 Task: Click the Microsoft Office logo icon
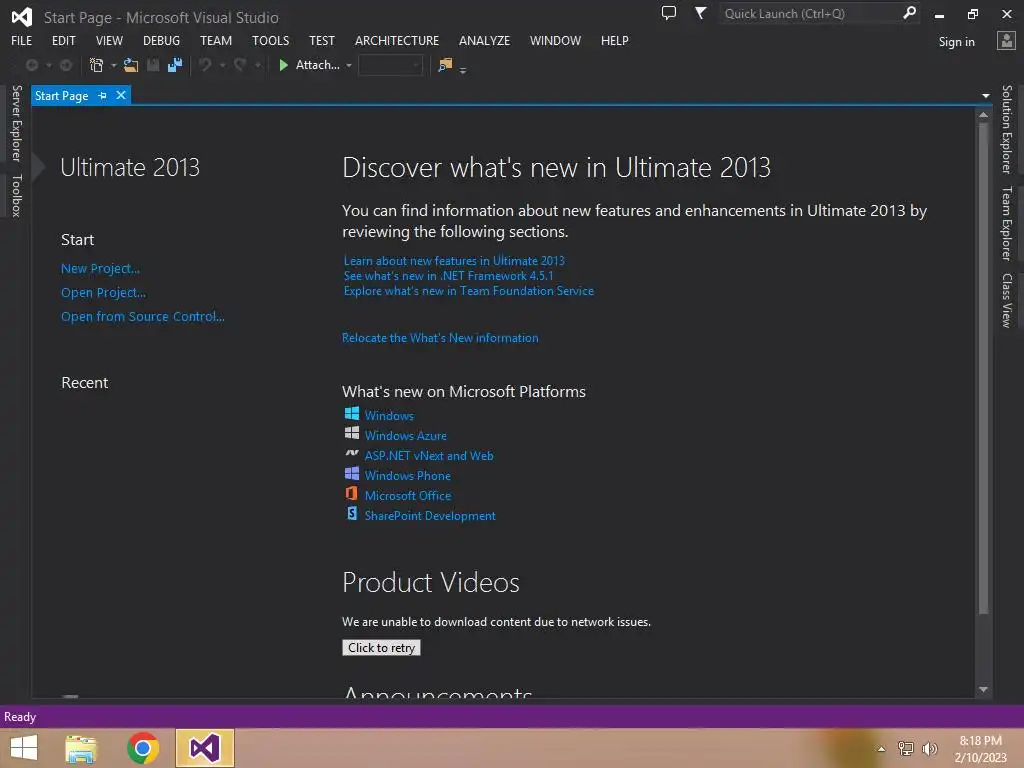[x=351, y=494]
